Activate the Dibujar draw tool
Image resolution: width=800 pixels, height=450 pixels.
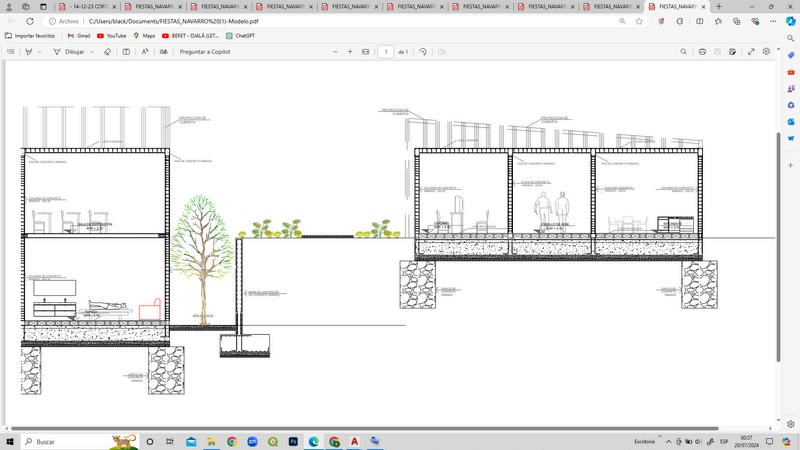[69, 52]
